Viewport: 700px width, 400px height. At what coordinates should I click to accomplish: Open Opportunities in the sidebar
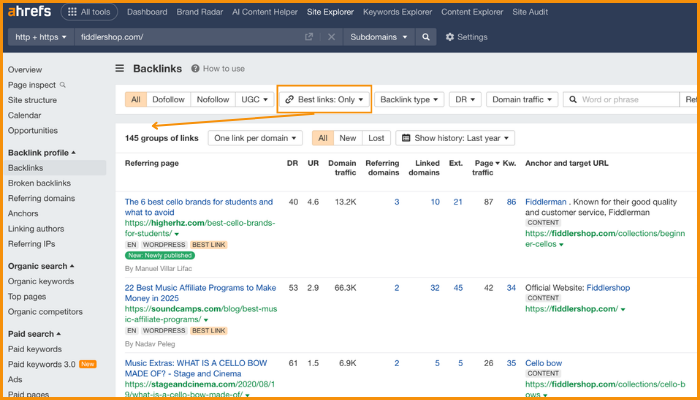[33, 130]
